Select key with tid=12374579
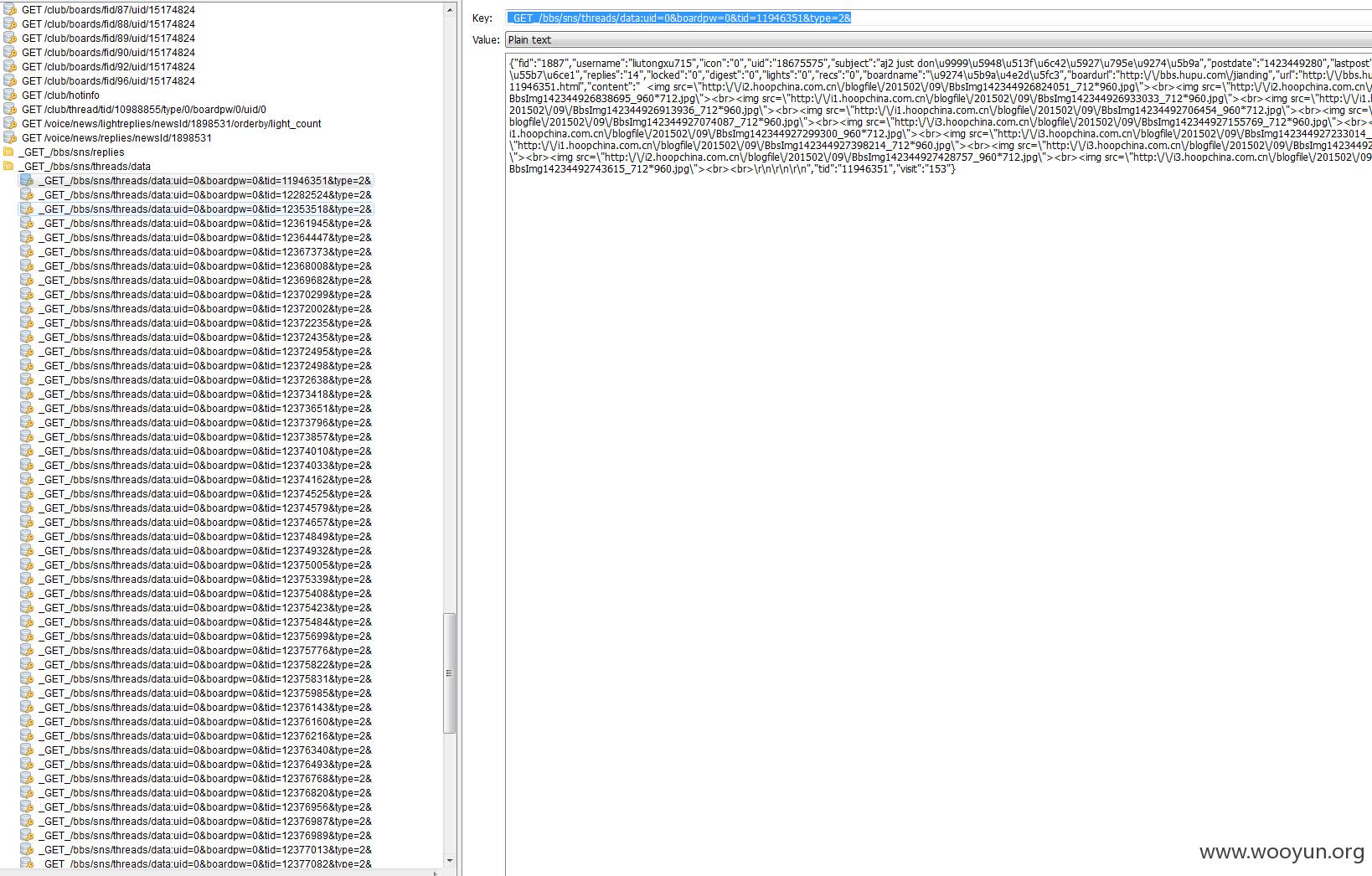This screenshot has width=1372, height=876. [205, 508]
